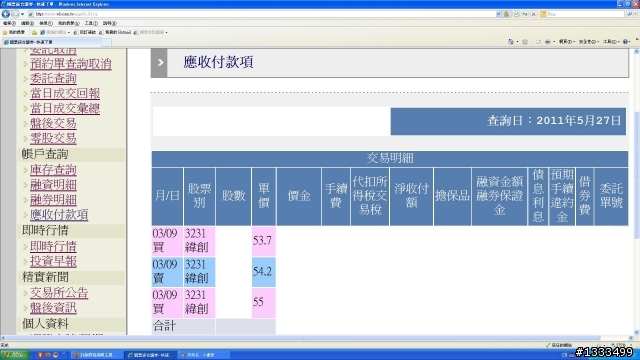This screenshot has height=360, width=640.
Task: Toggle the Compatibility View icon
Action: click(516, 14)
